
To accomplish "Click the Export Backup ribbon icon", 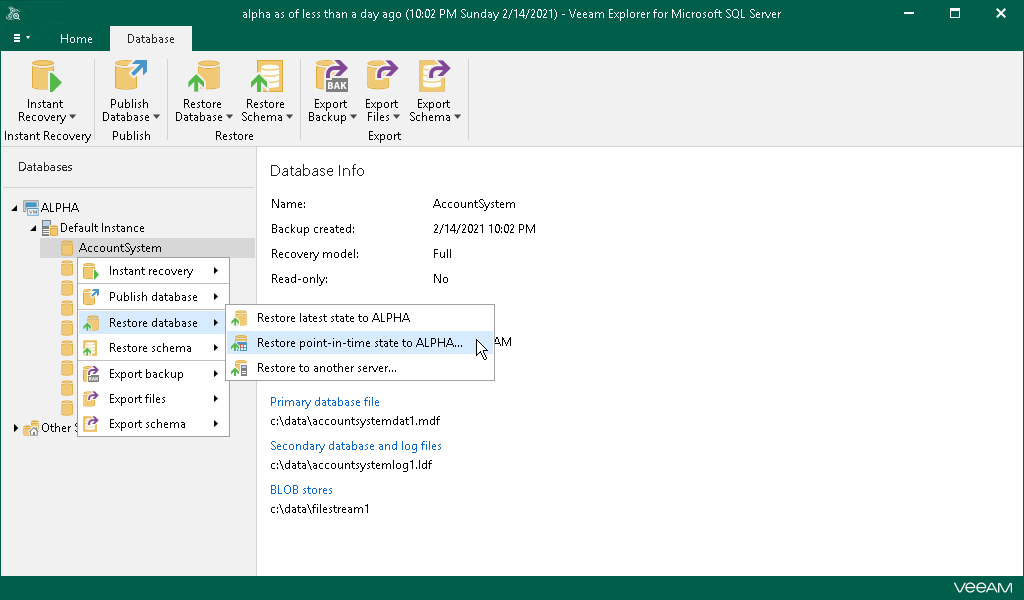I will coord(330,78).
